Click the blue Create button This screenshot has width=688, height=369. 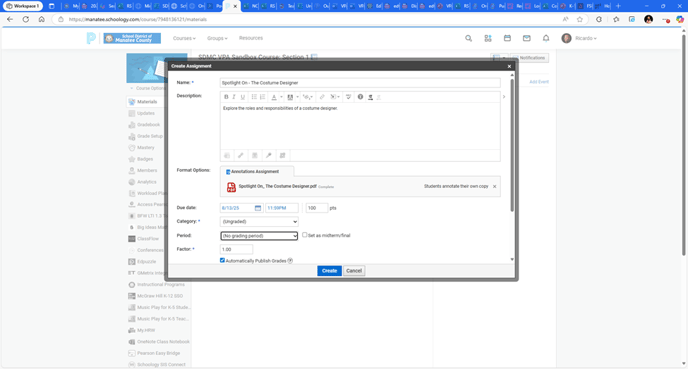pyautogui.click(x=329, y=271)
